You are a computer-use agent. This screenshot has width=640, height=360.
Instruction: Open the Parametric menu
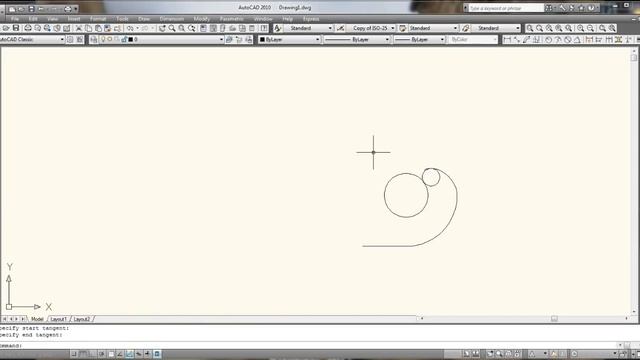click(232, 19)
